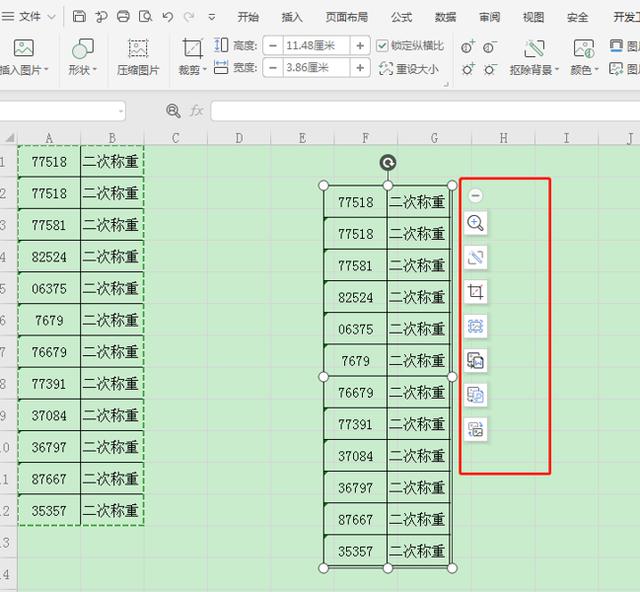Click into the formula bar input

(425, 111)
